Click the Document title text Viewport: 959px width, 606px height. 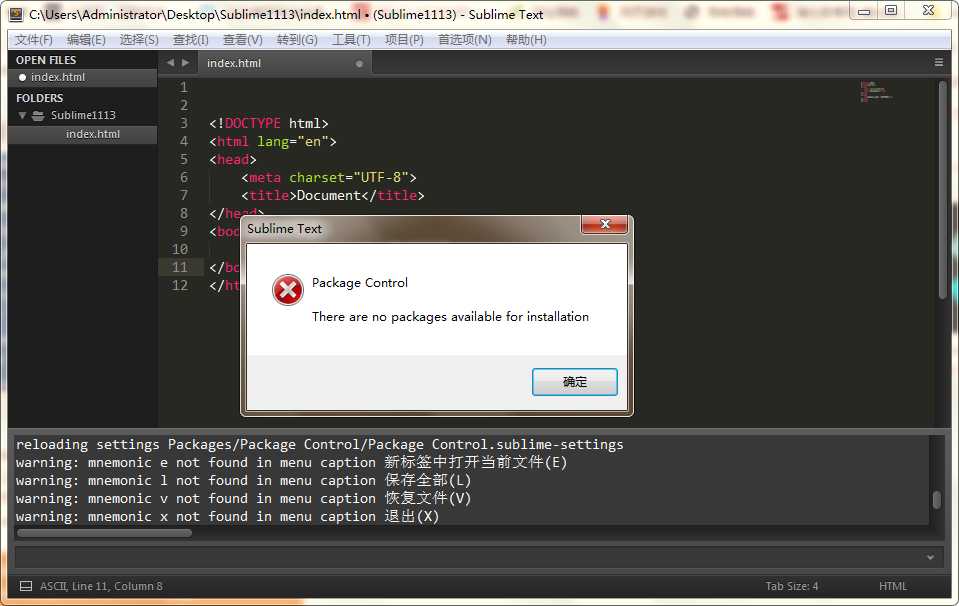[x=328, y=196]
